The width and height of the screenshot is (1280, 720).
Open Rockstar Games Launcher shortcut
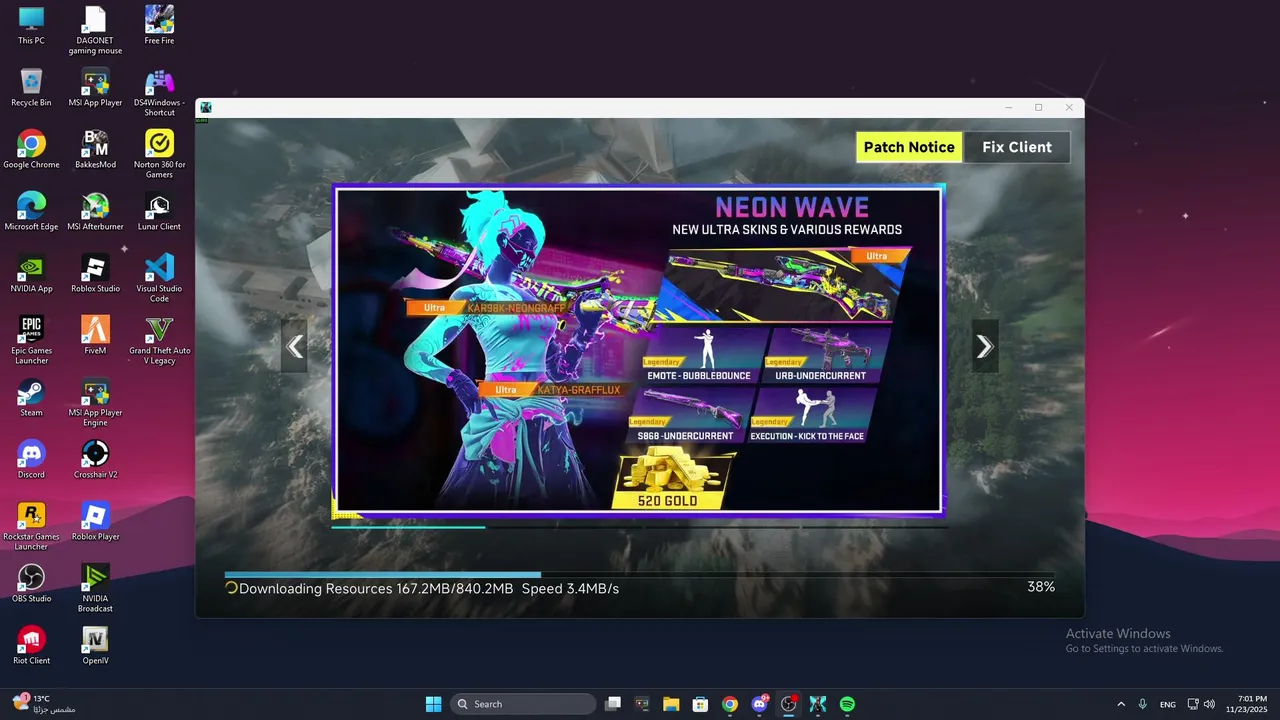click(31, 527)
